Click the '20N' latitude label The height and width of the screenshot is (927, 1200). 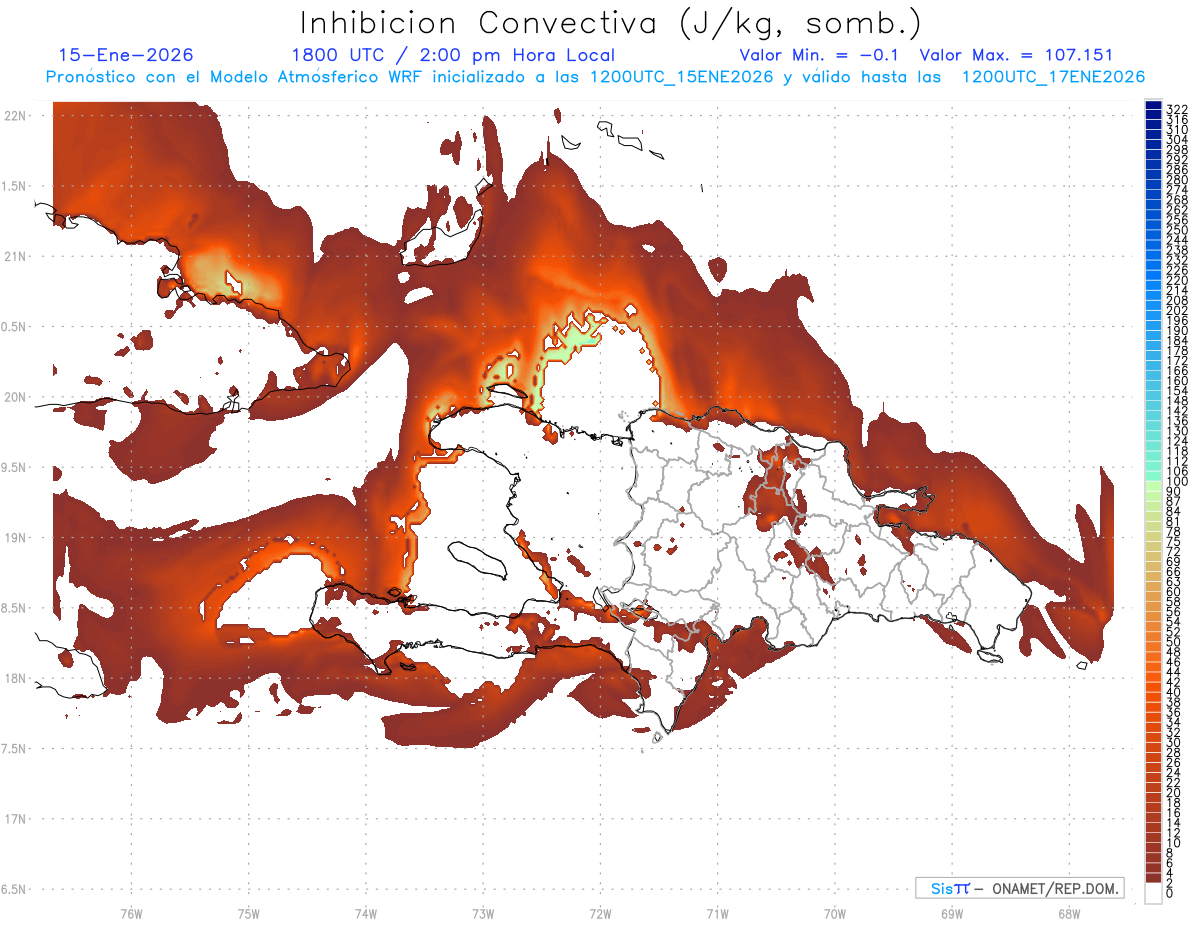15,397
